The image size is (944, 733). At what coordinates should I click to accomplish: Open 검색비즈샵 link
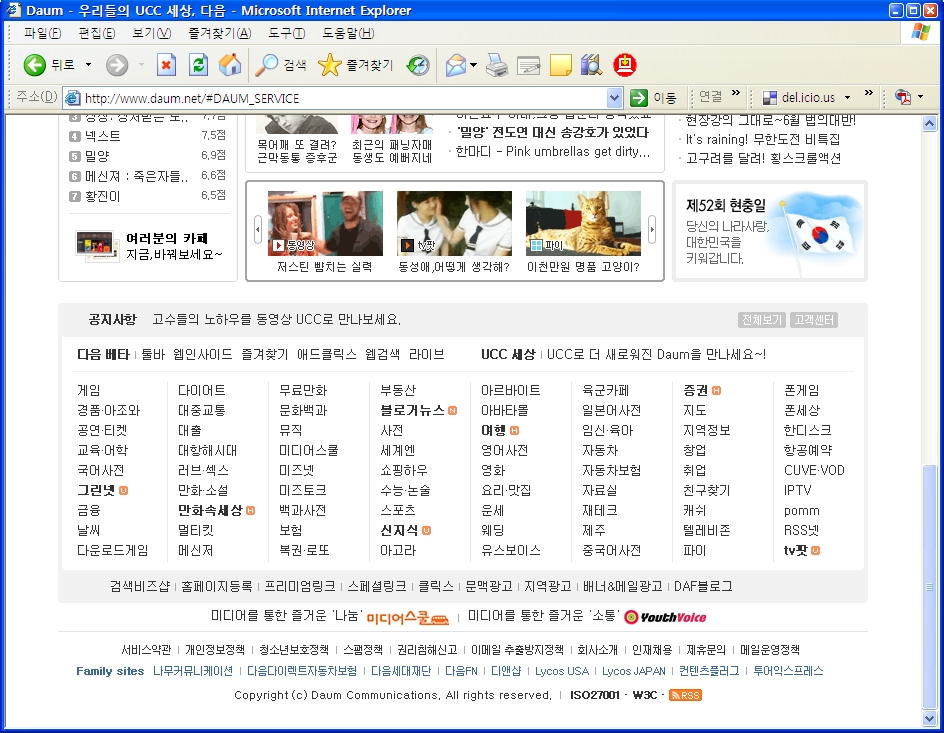coord(140,586)
